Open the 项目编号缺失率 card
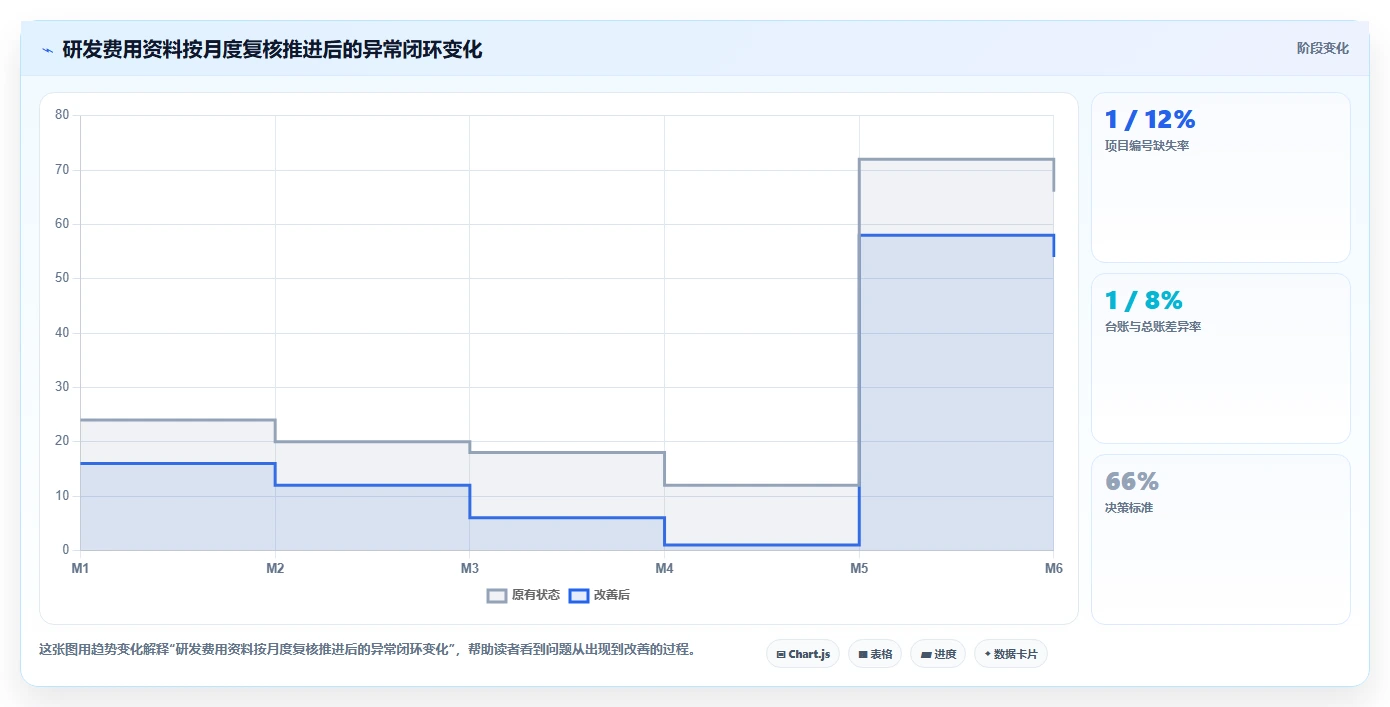 1221,177
